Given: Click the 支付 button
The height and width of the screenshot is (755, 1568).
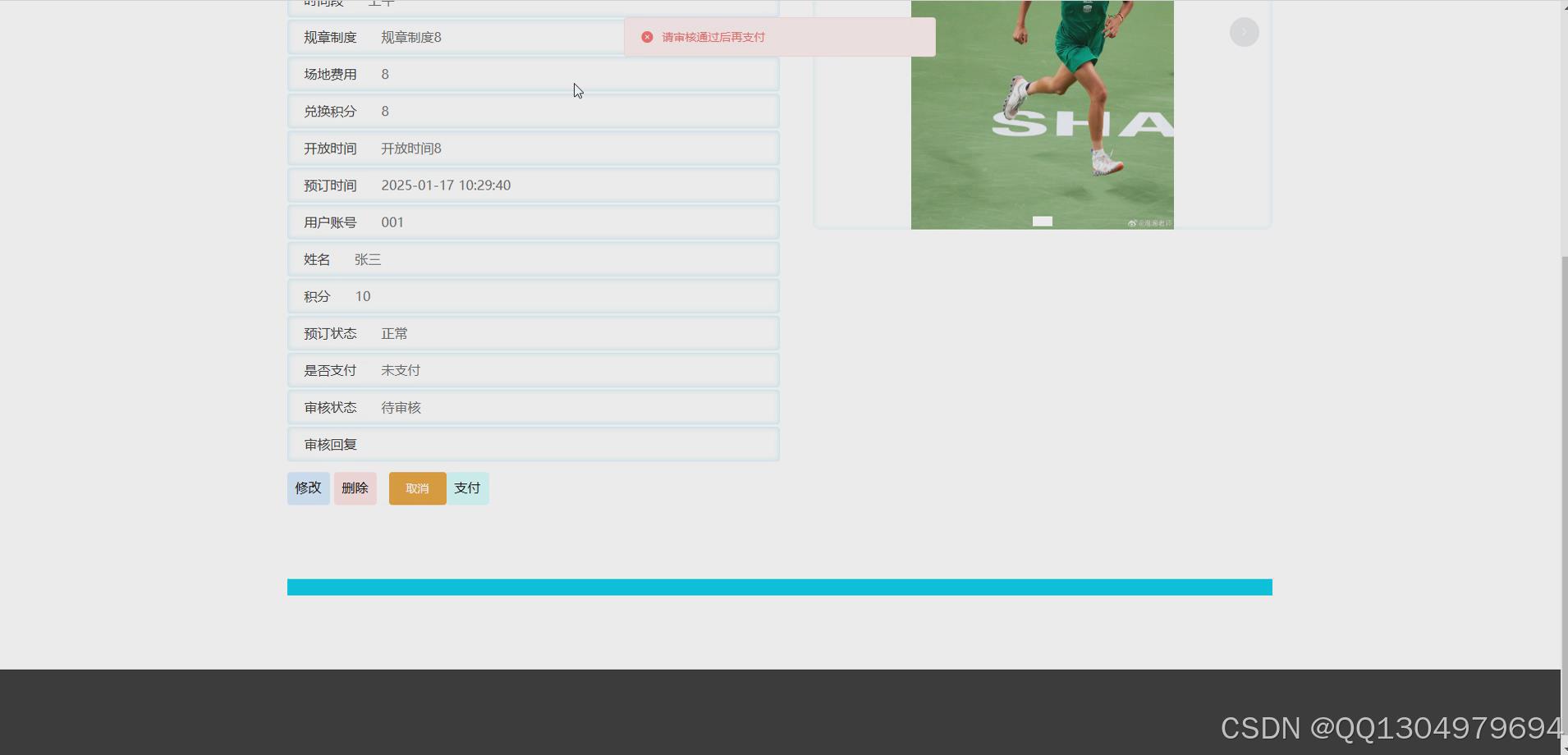Looking at the screenshot, I should pyautogui.click(x=468, y=488).
